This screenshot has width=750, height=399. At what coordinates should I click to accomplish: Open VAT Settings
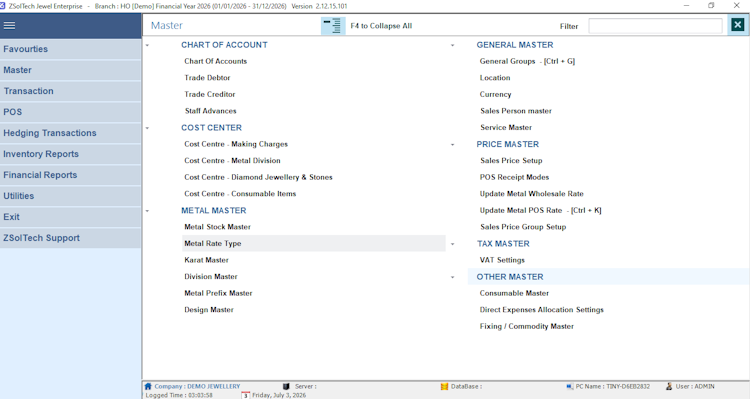pos(502,260)
